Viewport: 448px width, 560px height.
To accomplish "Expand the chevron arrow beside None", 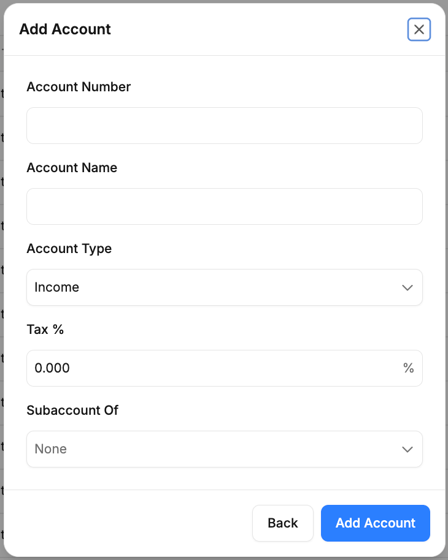I will click(407, 449).
